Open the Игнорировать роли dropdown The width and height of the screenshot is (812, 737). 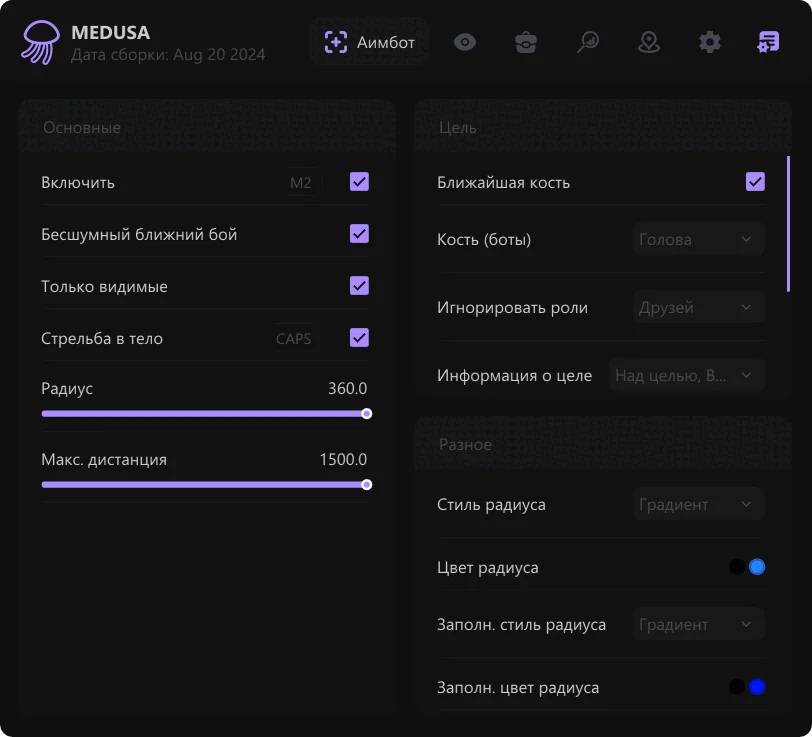pos(698,307)
